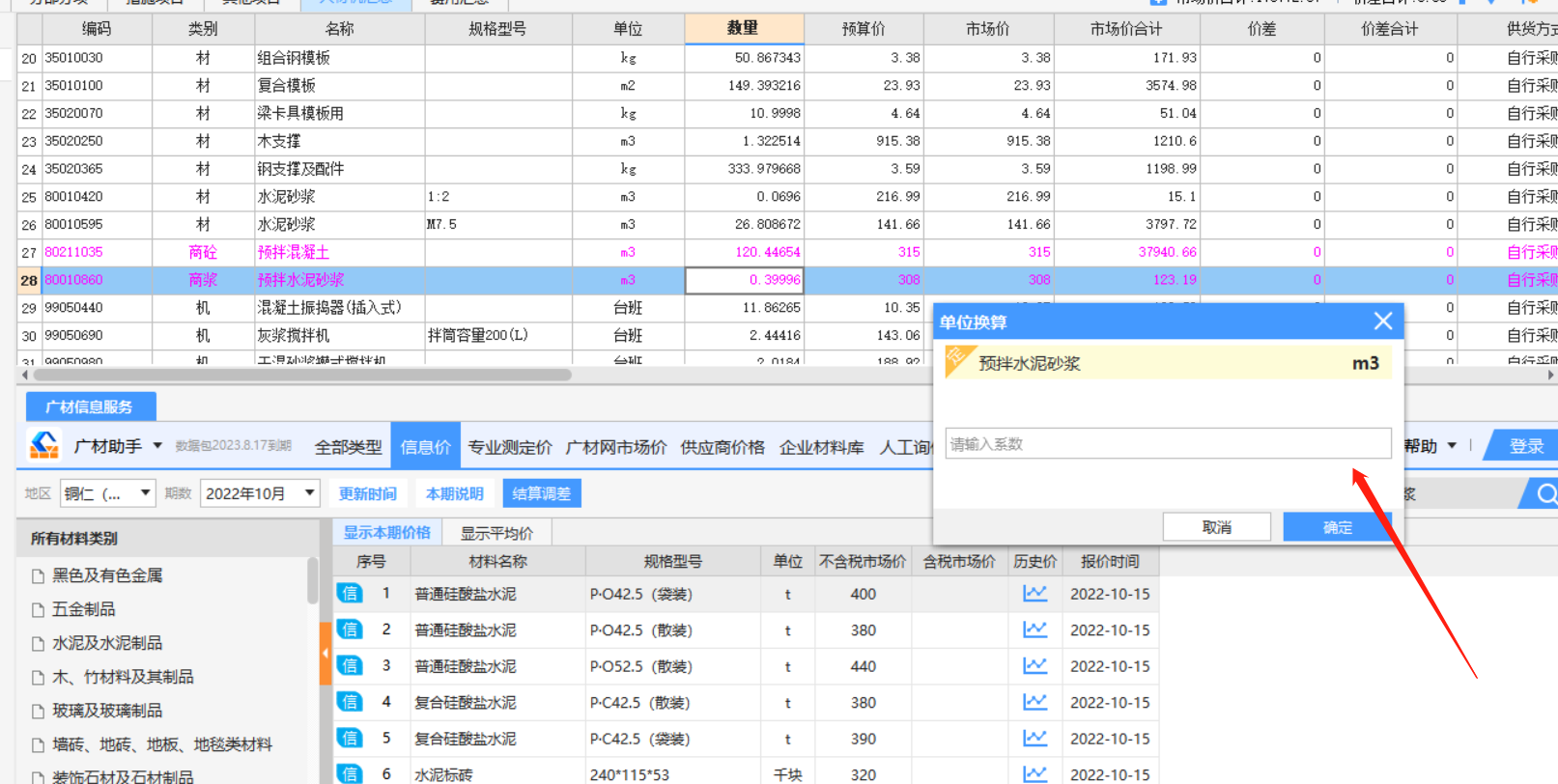Click the 信 badge on material row 1

(350, 593)
